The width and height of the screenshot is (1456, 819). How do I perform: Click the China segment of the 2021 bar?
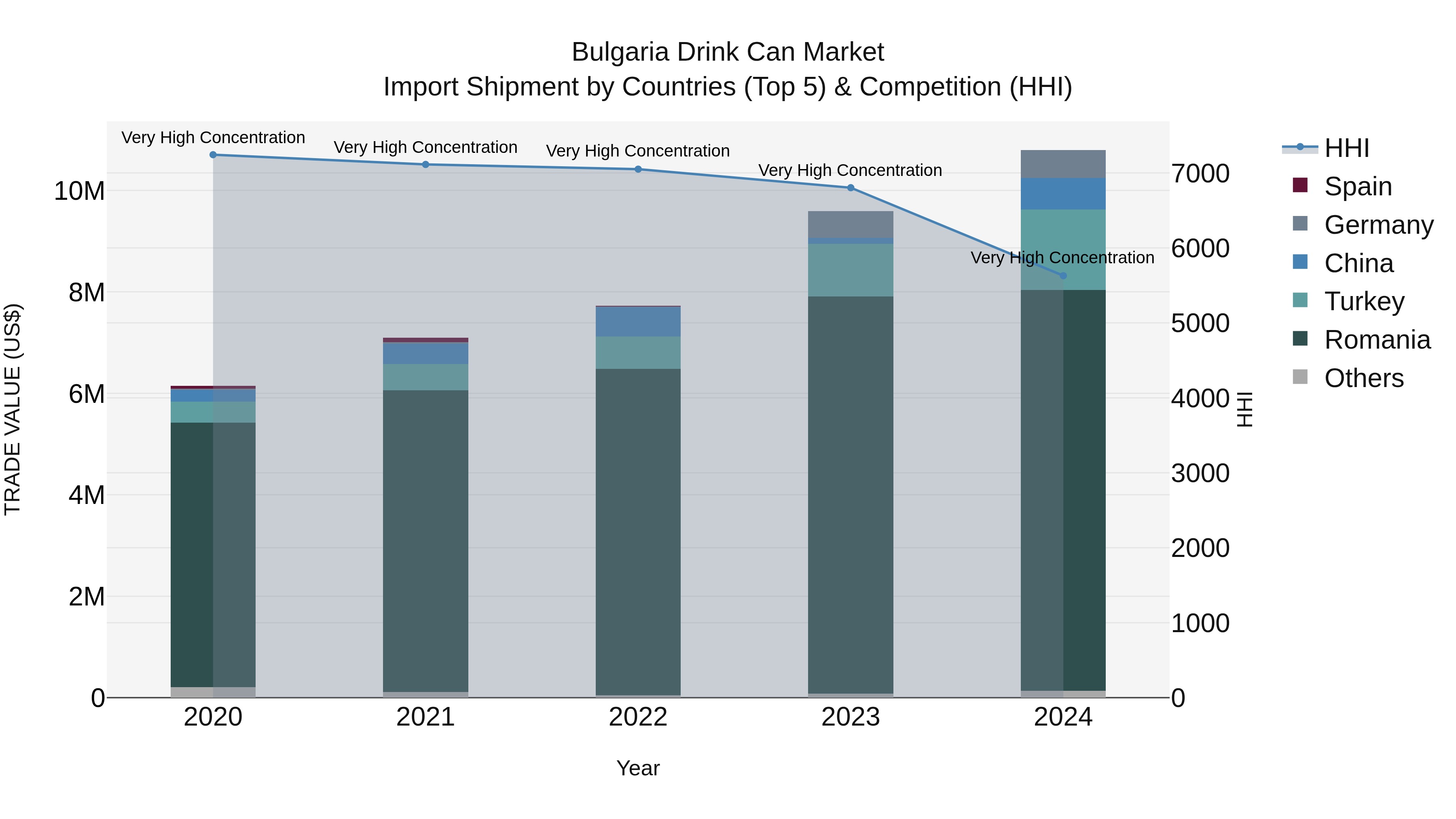425,353
